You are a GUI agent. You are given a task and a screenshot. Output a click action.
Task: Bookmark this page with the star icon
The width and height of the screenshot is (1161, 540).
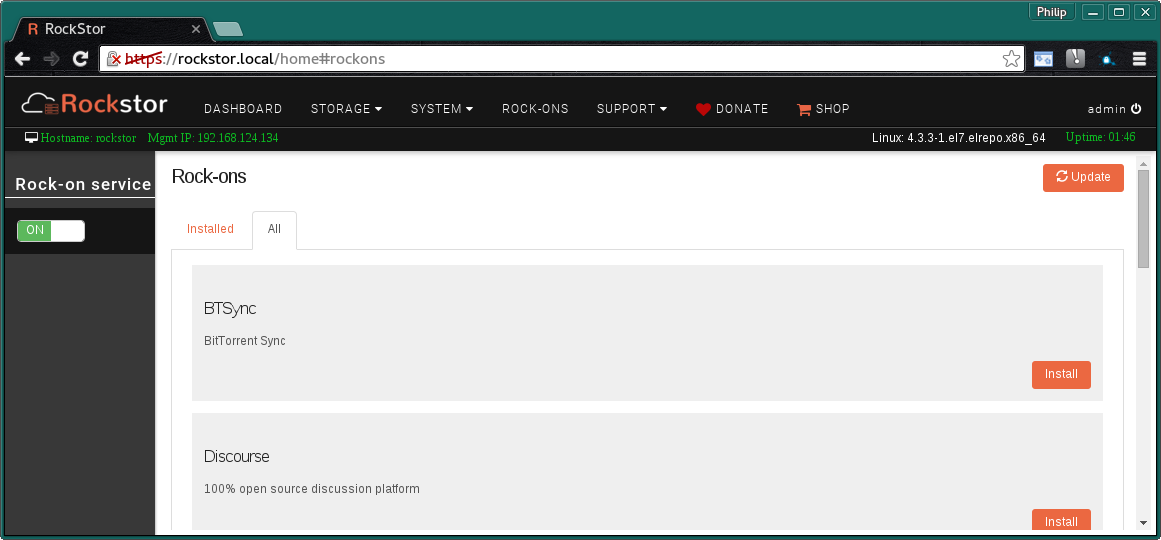coord(1011,59)
